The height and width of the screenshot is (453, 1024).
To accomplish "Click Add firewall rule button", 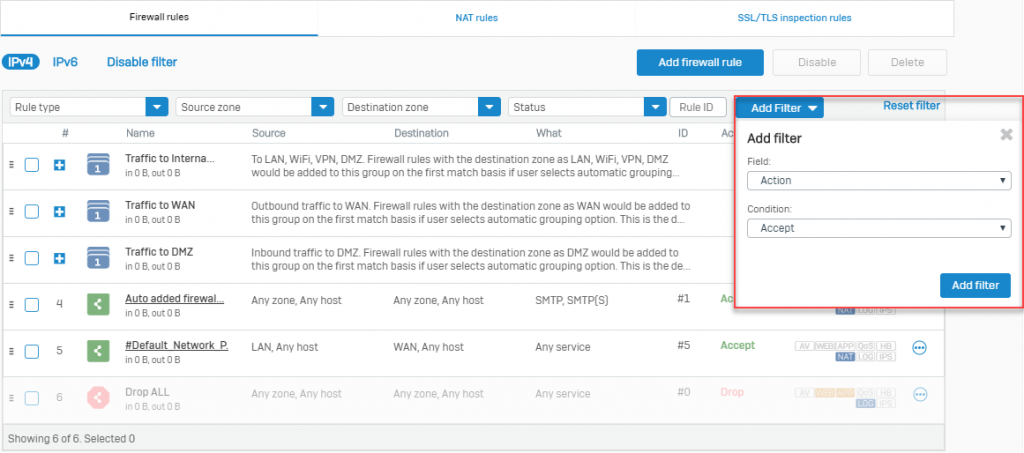I will click(x=700, y=63).
